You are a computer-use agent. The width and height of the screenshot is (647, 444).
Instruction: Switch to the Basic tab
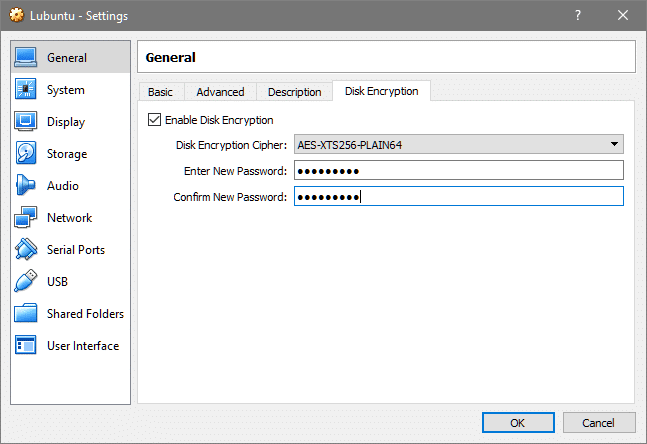coord(160,92)
